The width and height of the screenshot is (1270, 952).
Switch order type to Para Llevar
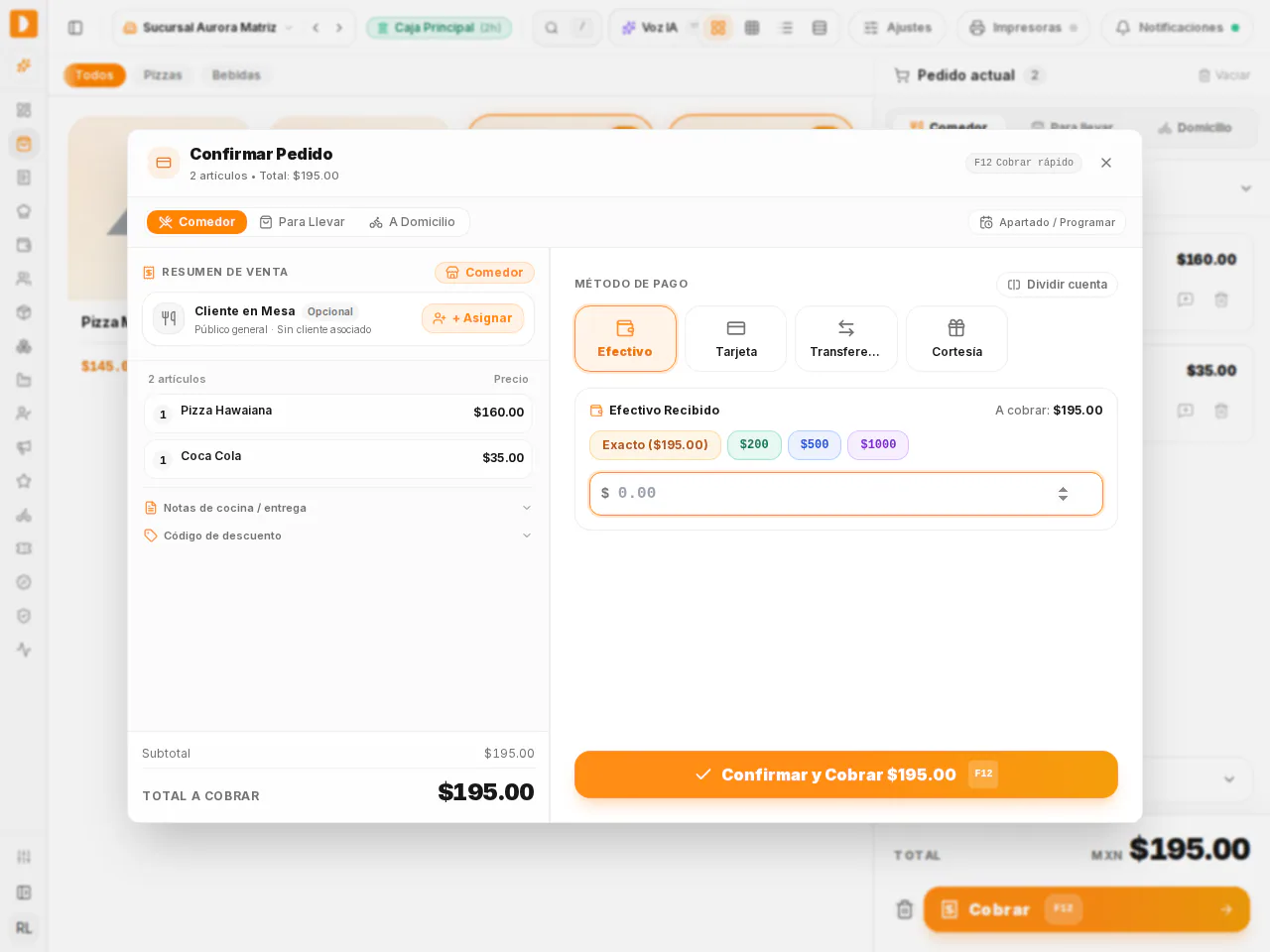[303, 222]
